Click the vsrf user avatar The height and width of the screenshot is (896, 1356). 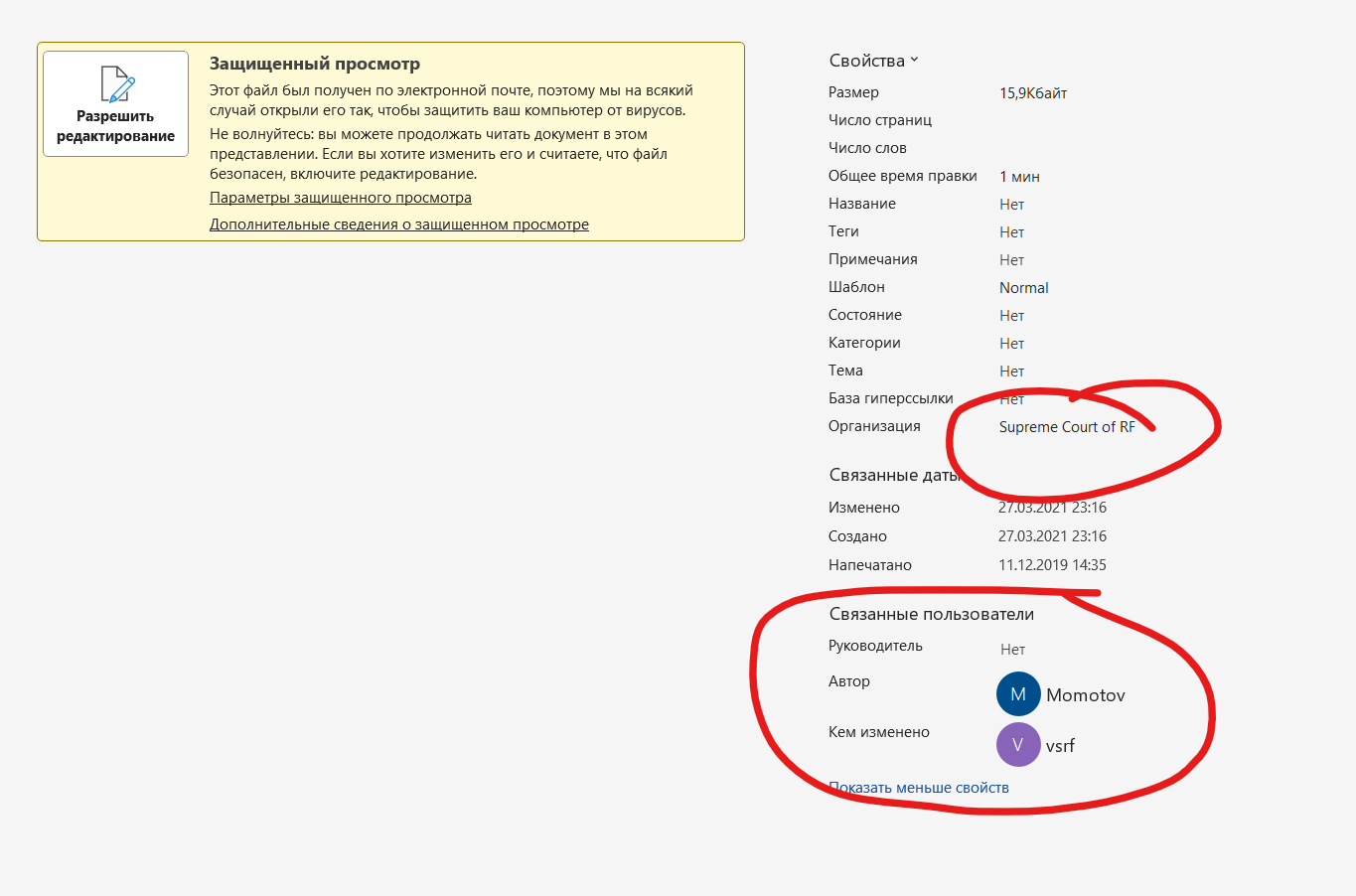(x=1017, y=745)
